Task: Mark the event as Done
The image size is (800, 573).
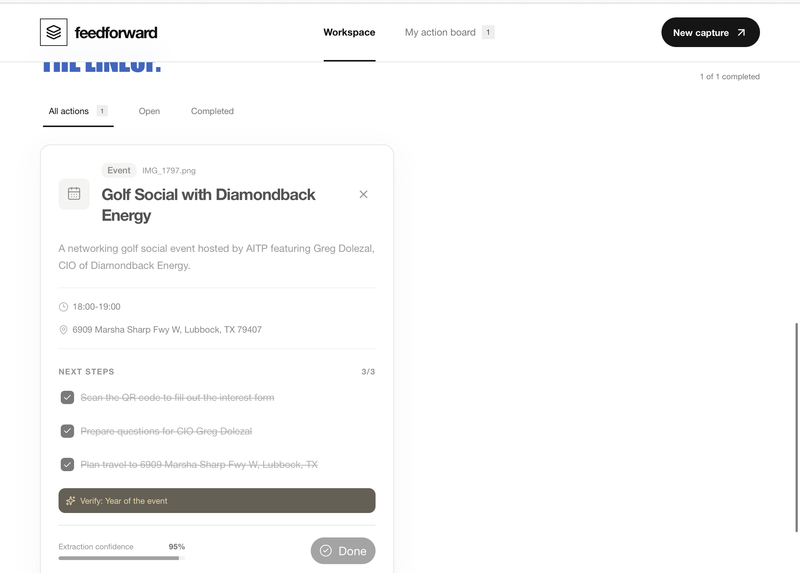Action: tap(343, 551)
